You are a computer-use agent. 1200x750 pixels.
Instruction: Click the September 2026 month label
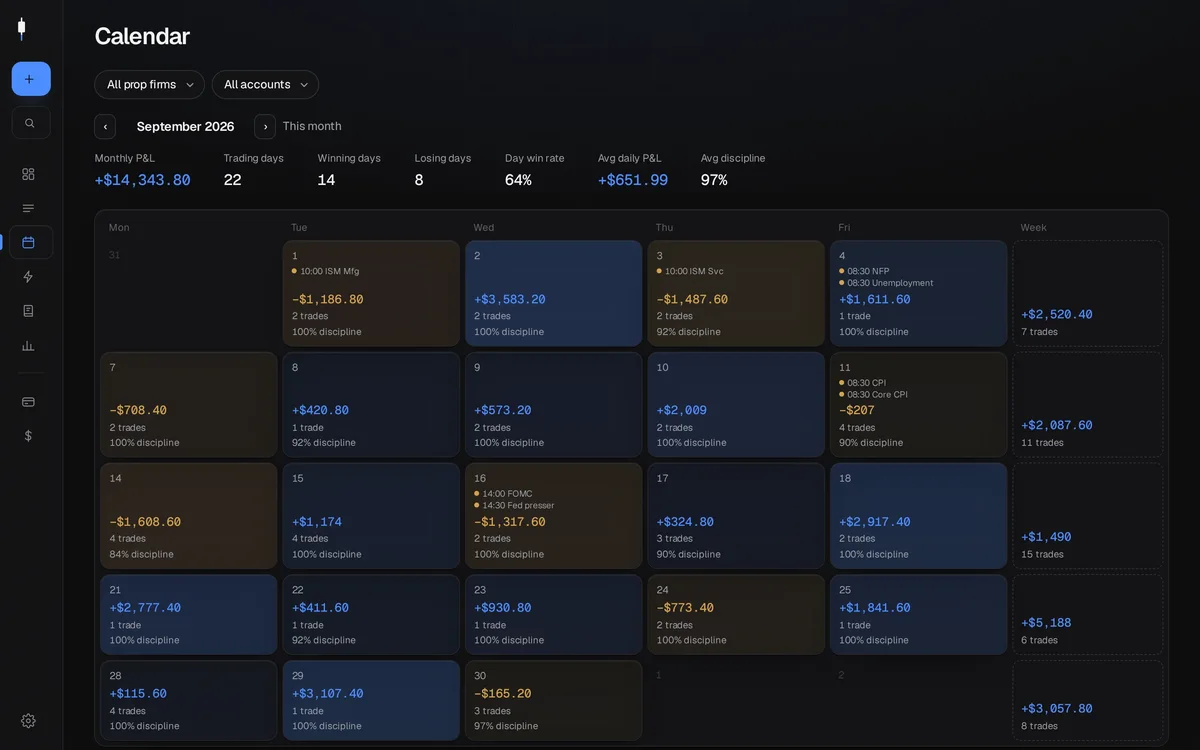click(185, 126)
